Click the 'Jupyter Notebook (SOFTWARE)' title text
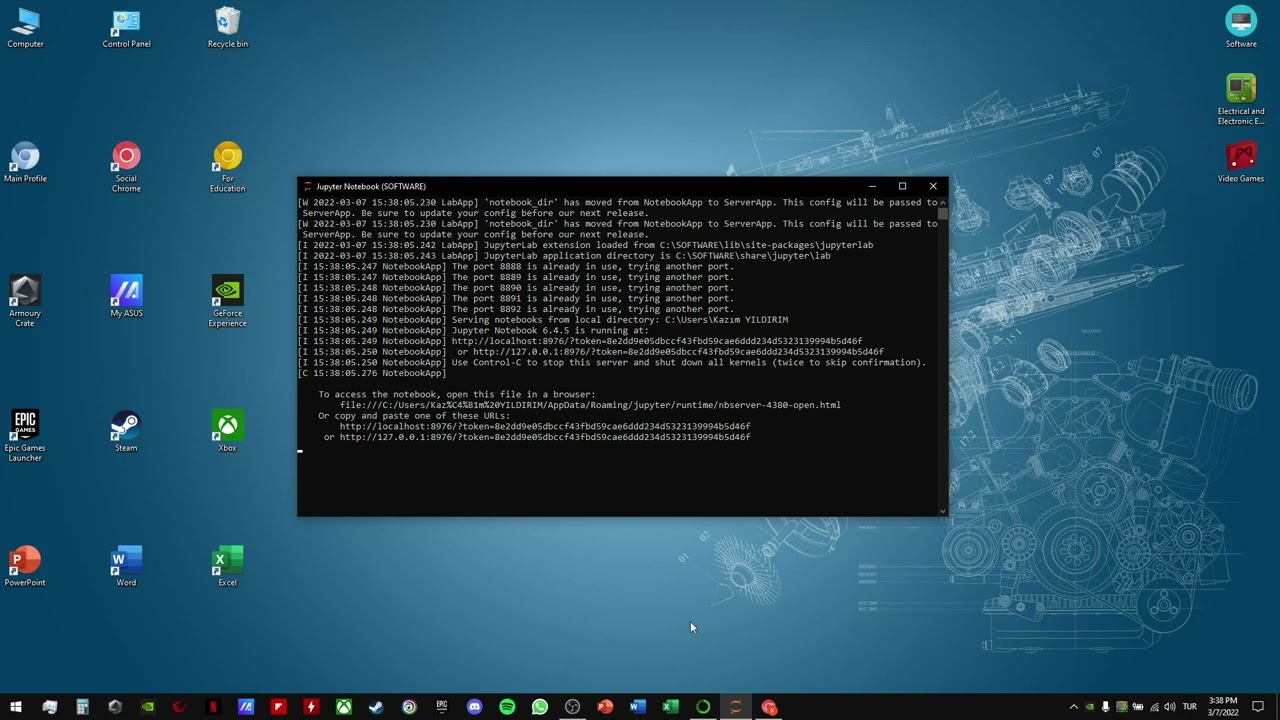1280x720 pixels. click(371, 186)
